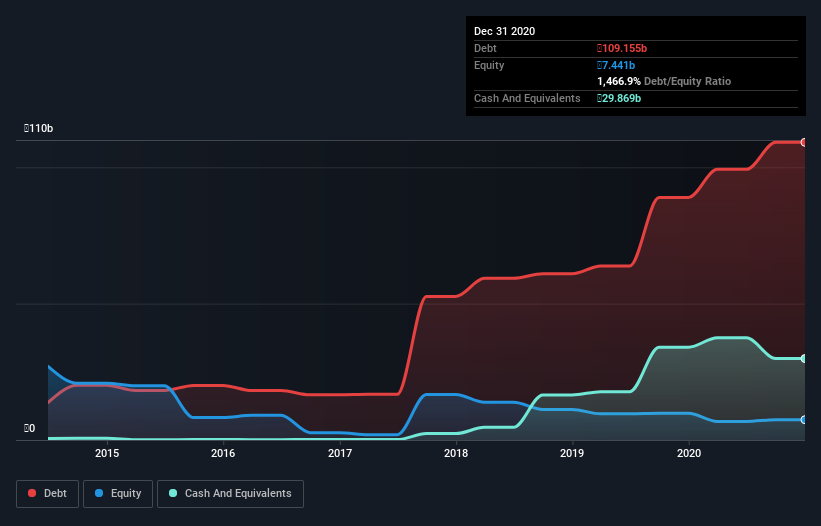Click the red Debt endpoint marker

coord(804,142)
